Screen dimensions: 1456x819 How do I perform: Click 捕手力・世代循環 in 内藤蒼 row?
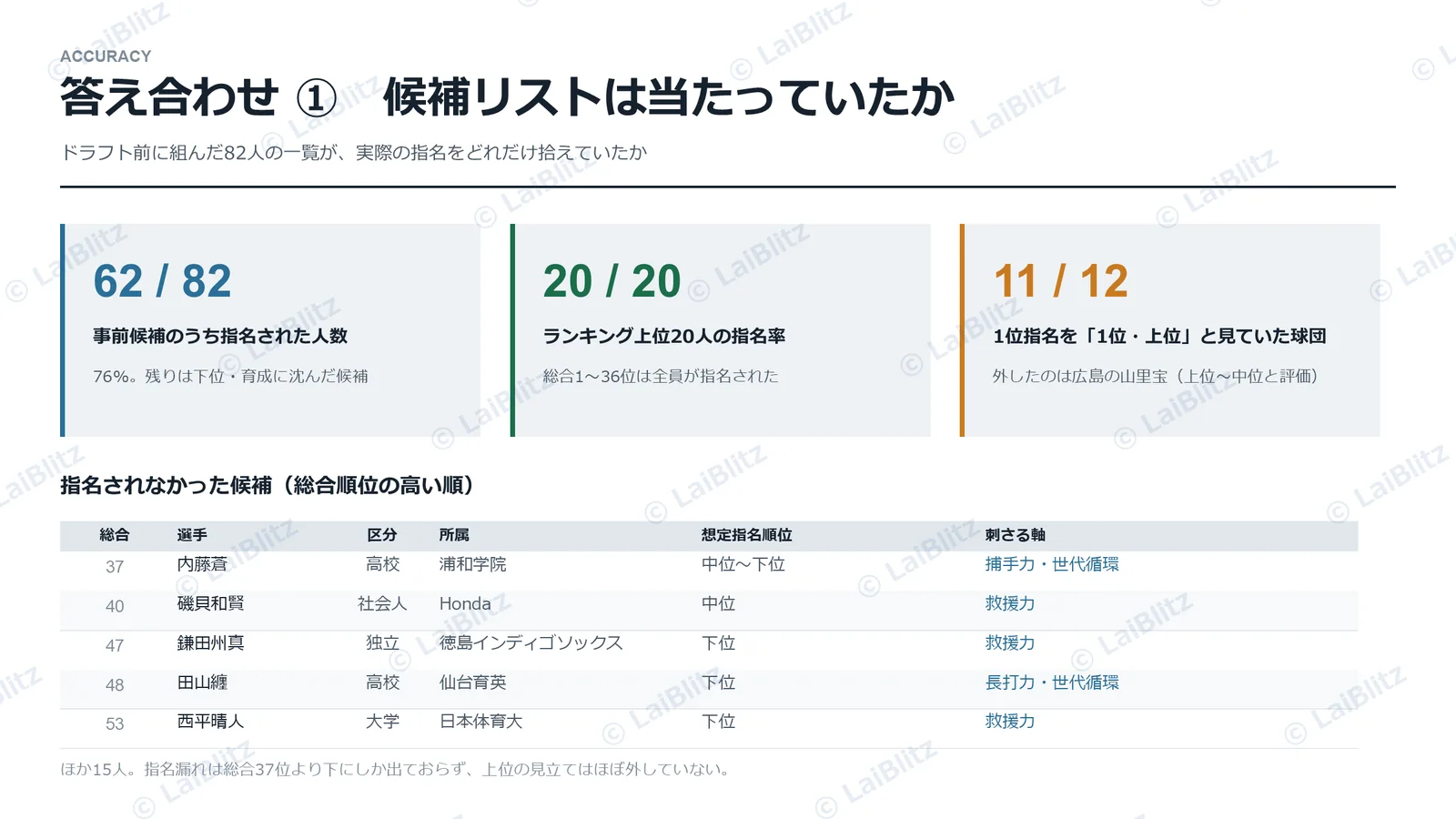tap(1052, 564)
